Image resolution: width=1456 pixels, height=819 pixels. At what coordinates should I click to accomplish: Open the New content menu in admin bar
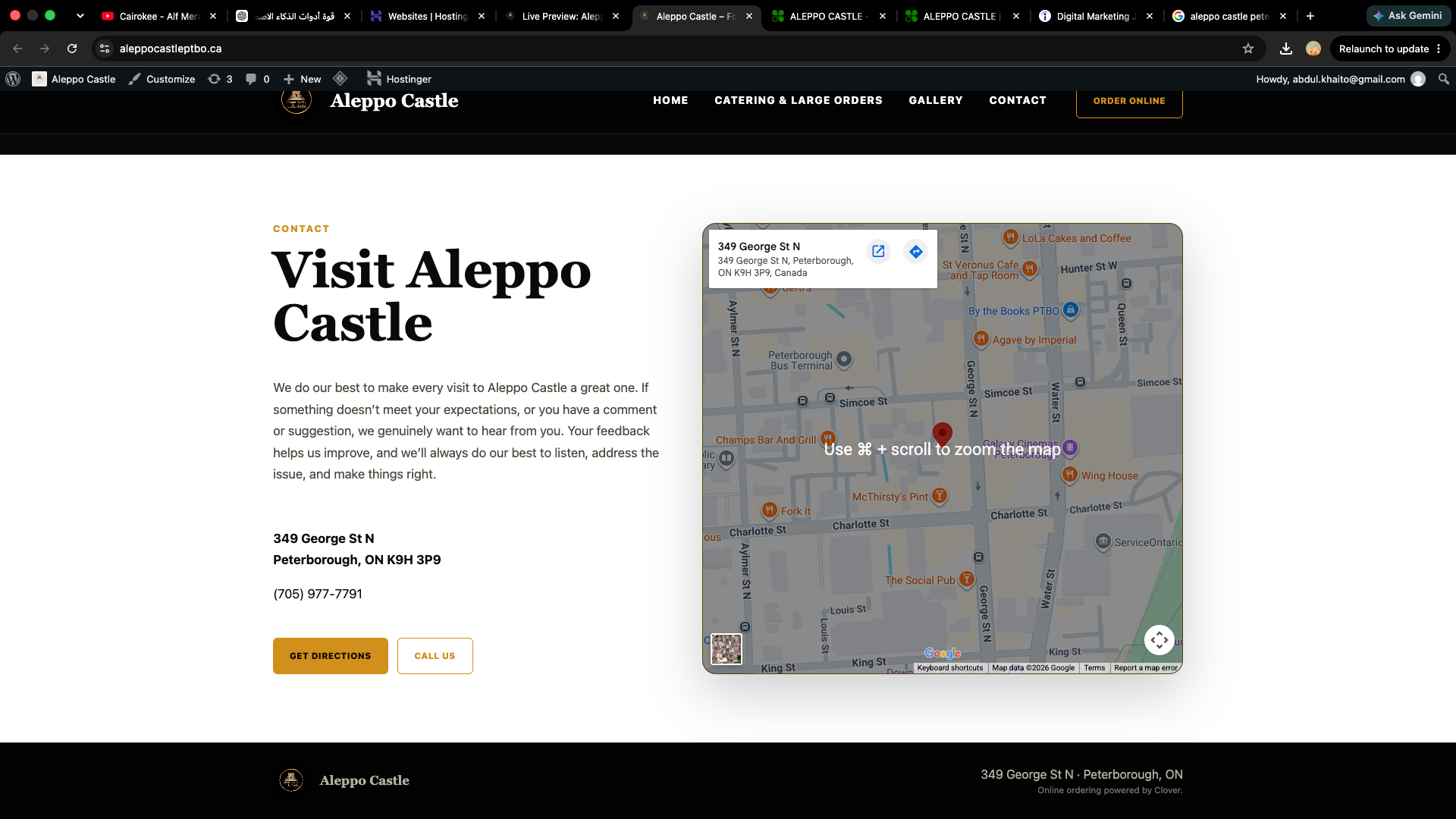pos(302,79)
